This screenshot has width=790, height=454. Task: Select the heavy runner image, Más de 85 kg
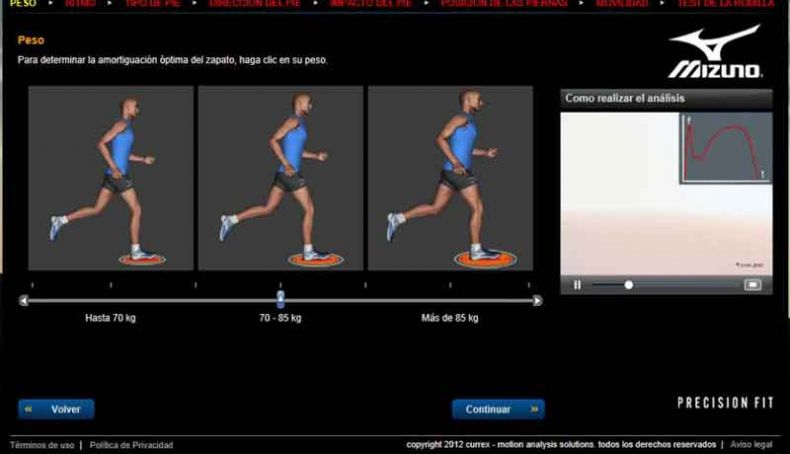450,178
